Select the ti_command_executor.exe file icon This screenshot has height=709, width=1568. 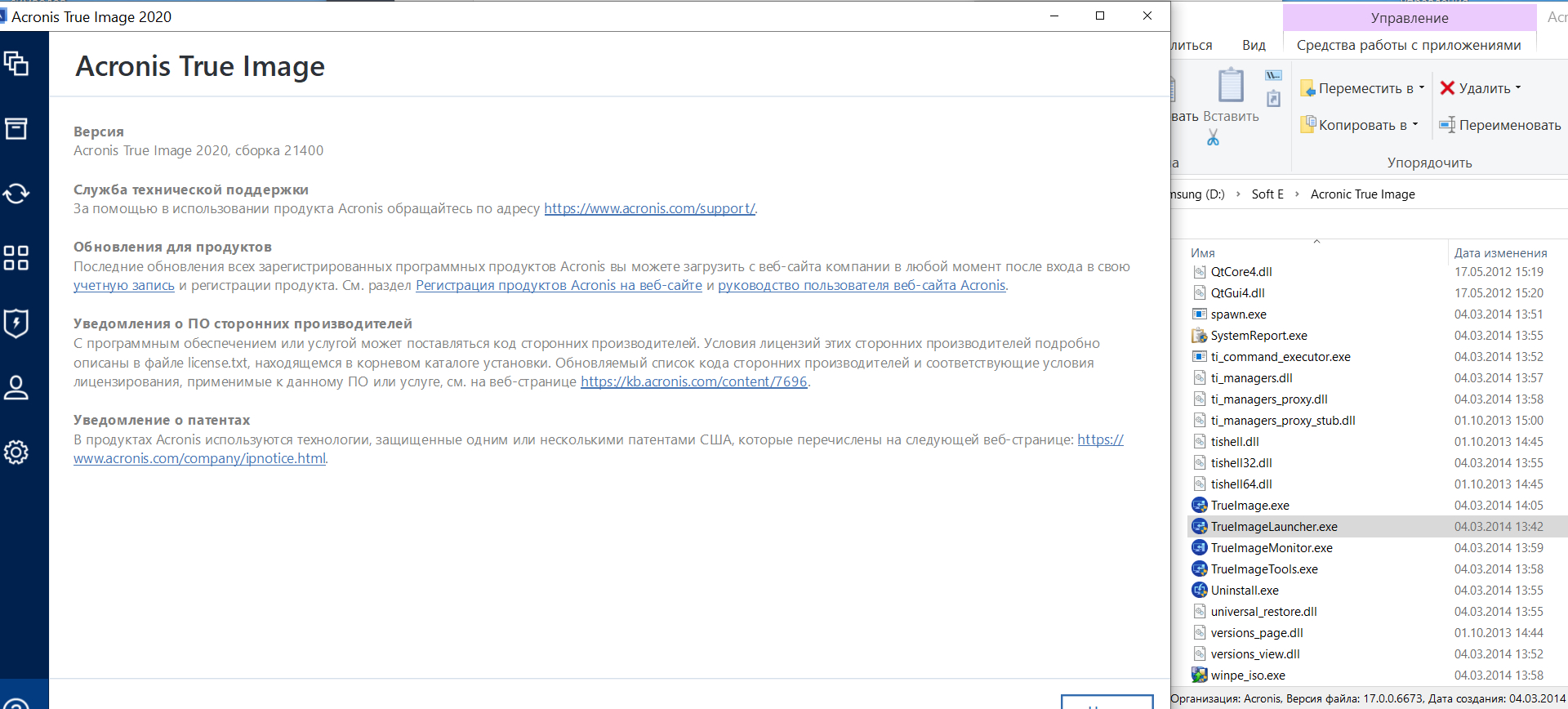1199,357
